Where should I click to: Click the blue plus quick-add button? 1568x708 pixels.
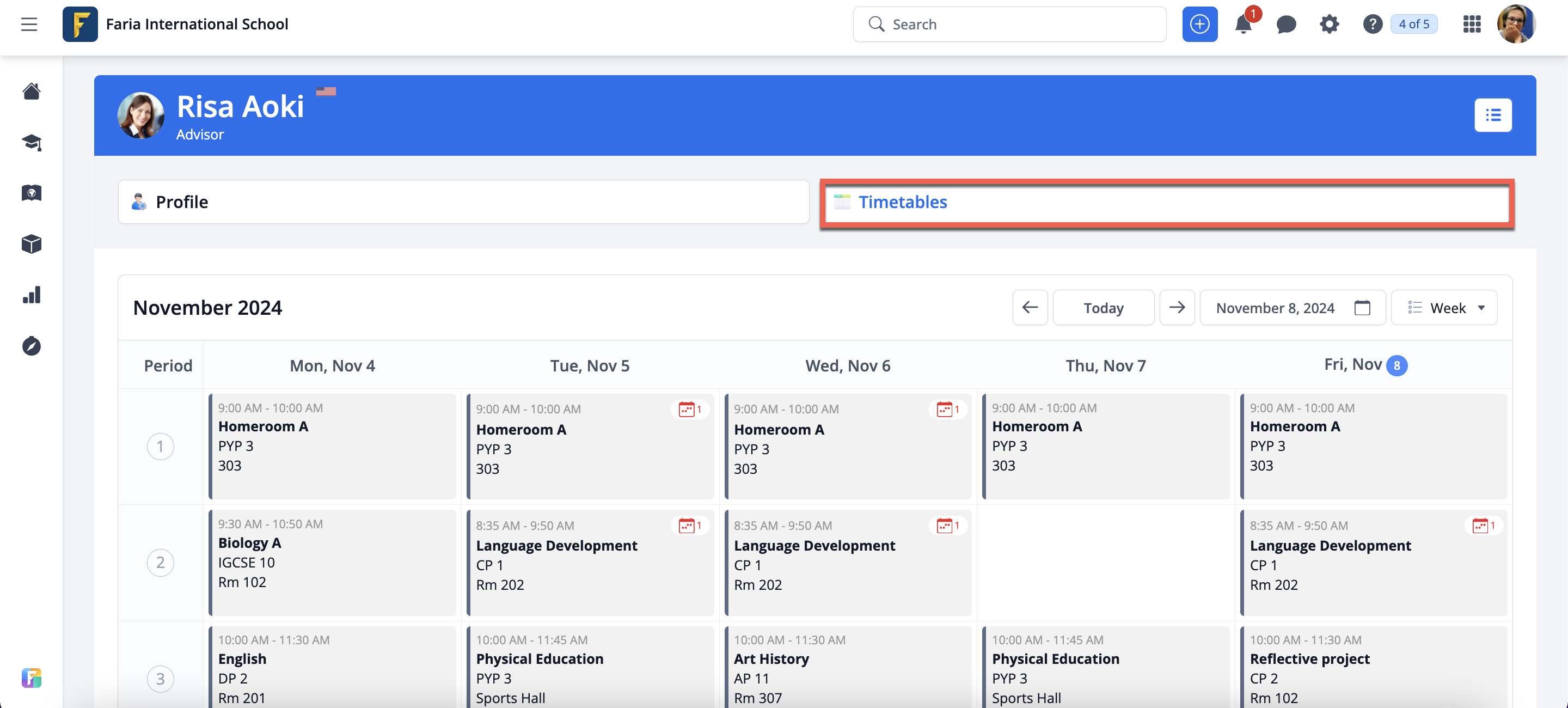pyautogui.click(x=1199, y=25)
